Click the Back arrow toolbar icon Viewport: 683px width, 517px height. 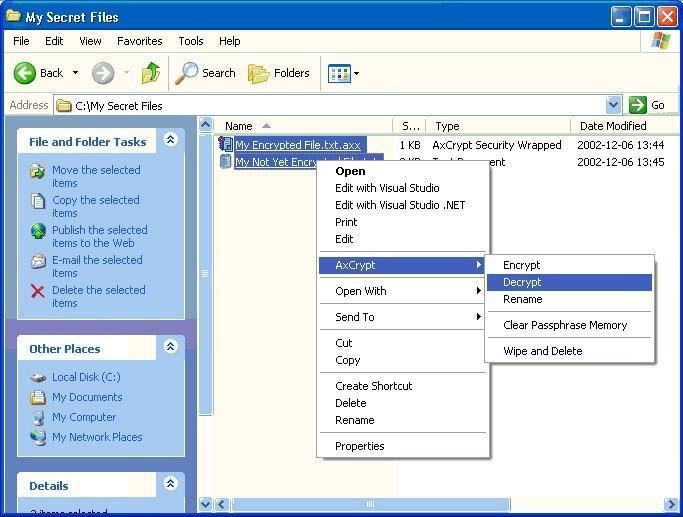click(x=25, y=73)
